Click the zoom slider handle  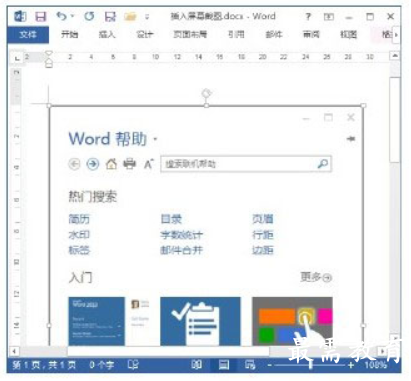click(311, 365)
